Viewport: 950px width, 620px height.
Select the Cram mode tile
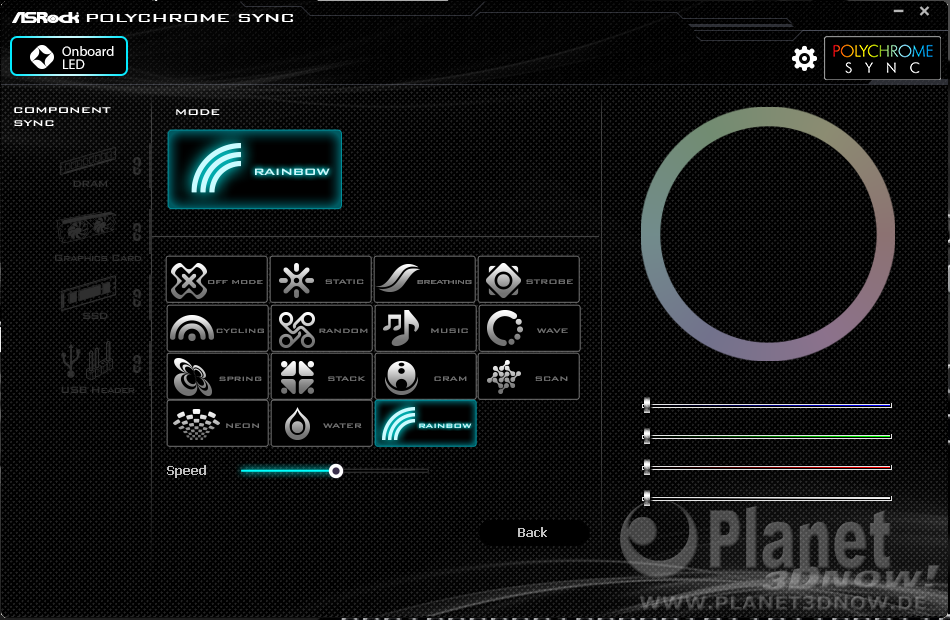(425, 376)
